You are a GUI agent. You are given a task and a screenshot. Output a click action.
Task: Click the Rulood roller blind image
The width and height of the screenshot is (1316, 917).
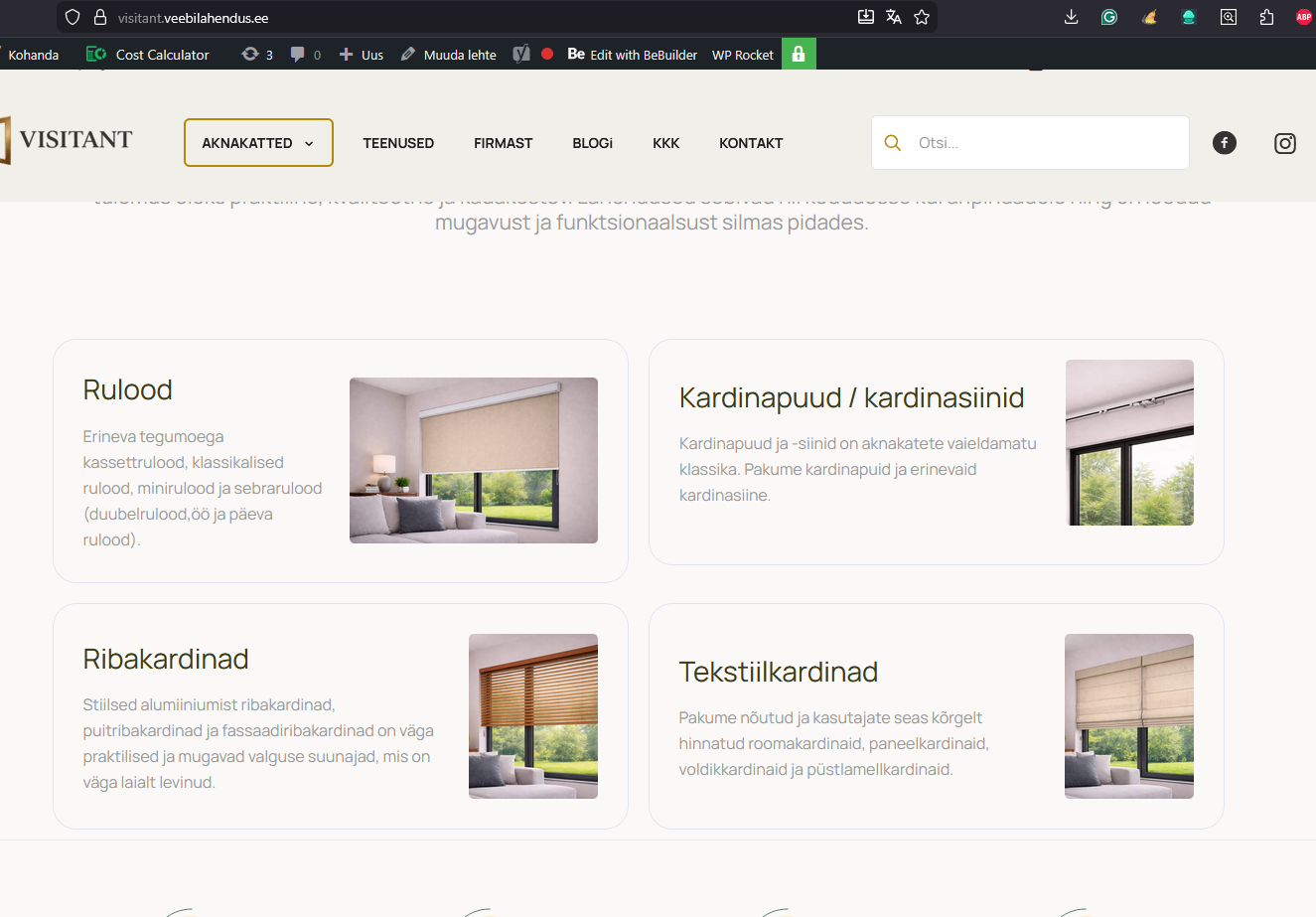[x=474, y=460]
